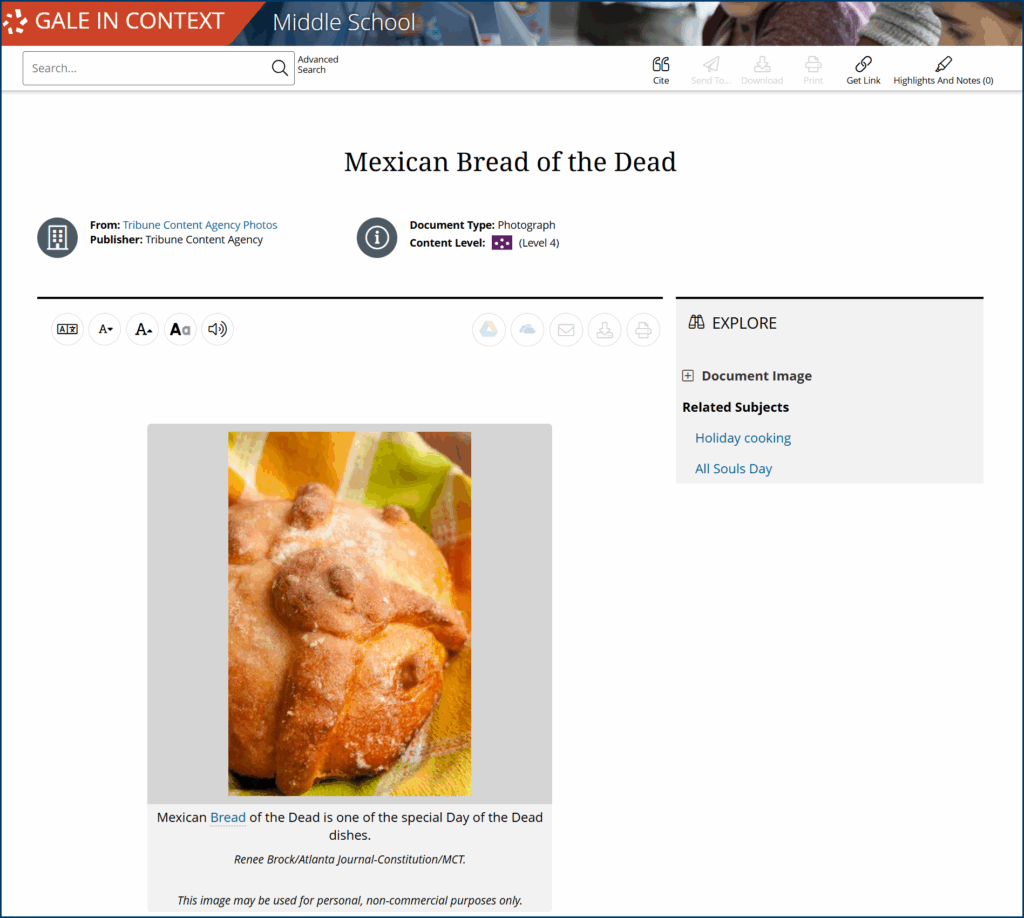Click the Listen speaker icon

pos(217,329)
